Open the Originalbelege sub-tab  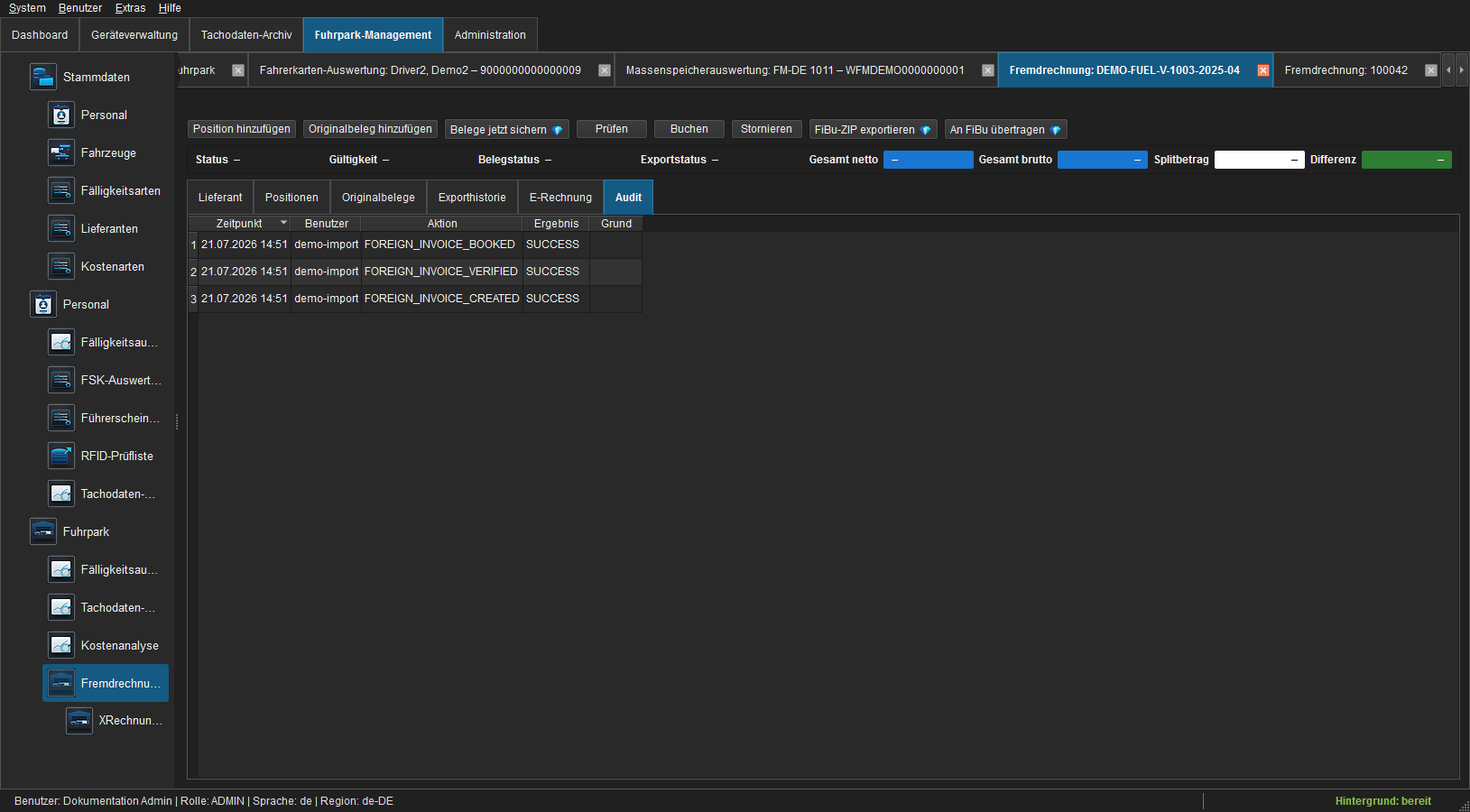(x=378, y=198)
